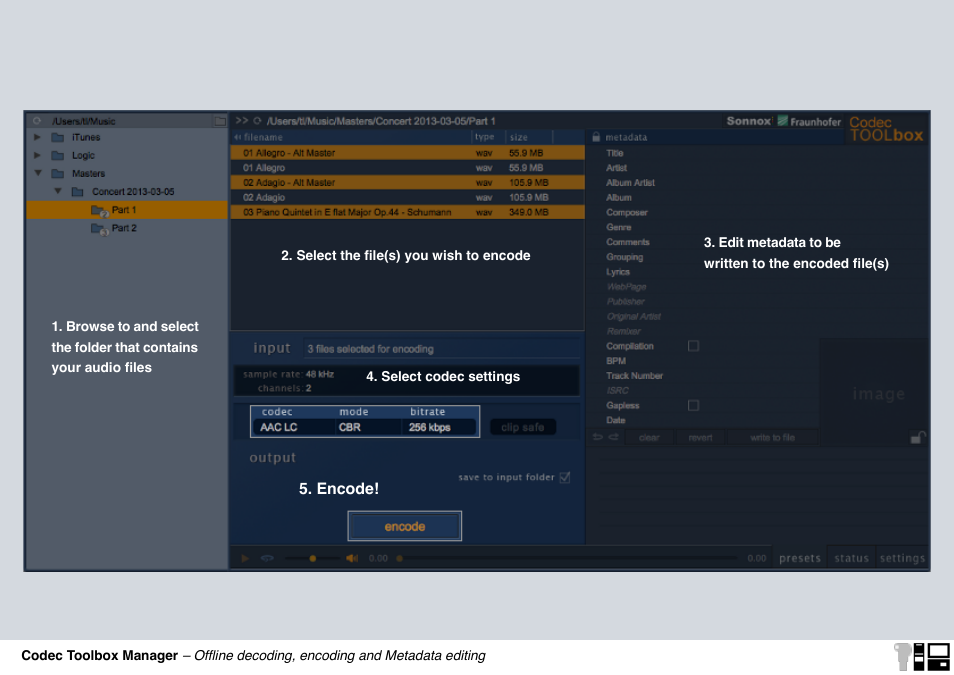Open the status tab
954x675 pixels.
click(851, 558)
